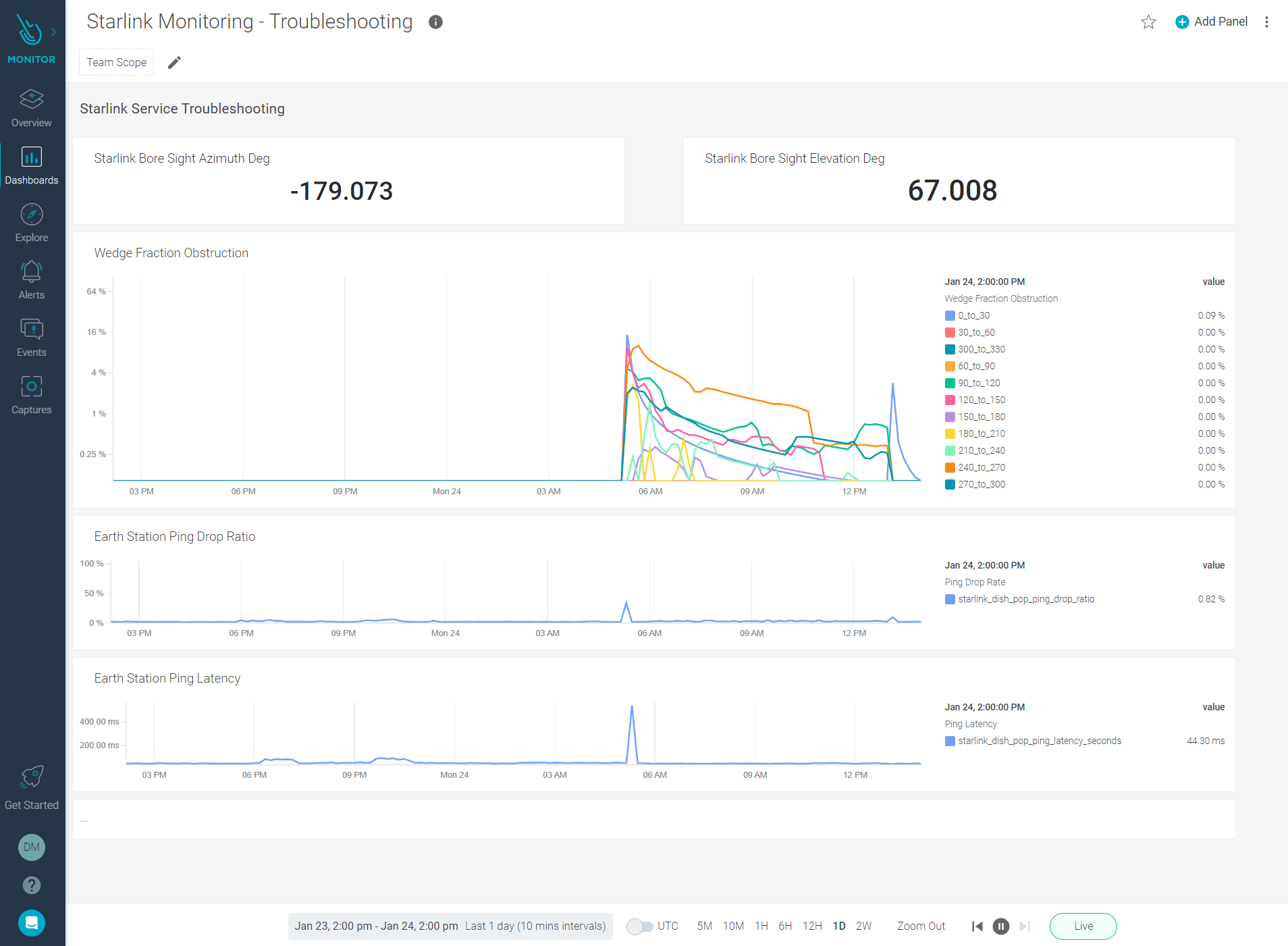Screen dimensions: 1288x946
Task: Open the chat support widget
Action: click(32, 923)
